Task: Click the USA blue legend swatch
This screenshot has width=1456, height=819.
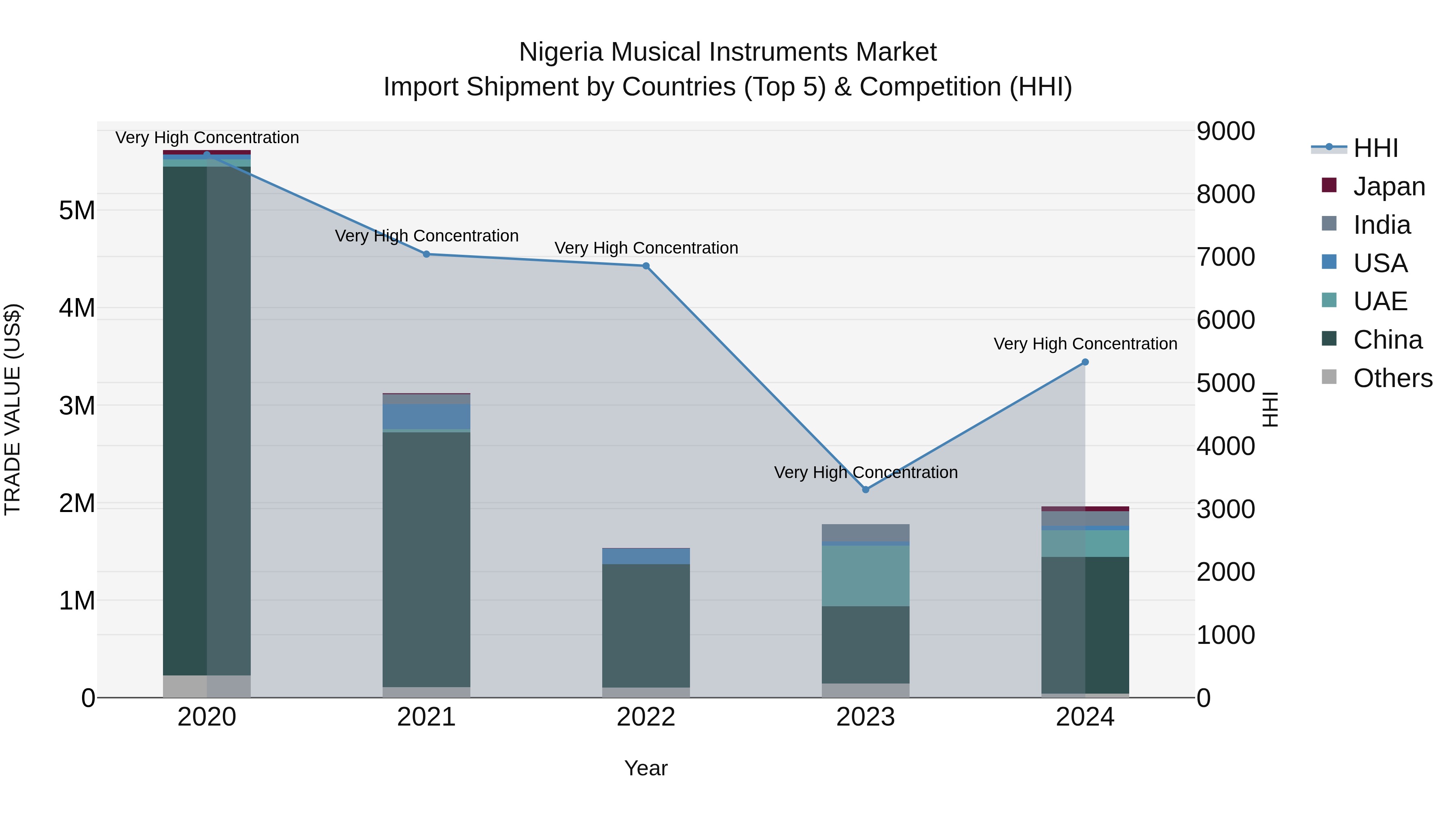Action: pos(1329,262)
